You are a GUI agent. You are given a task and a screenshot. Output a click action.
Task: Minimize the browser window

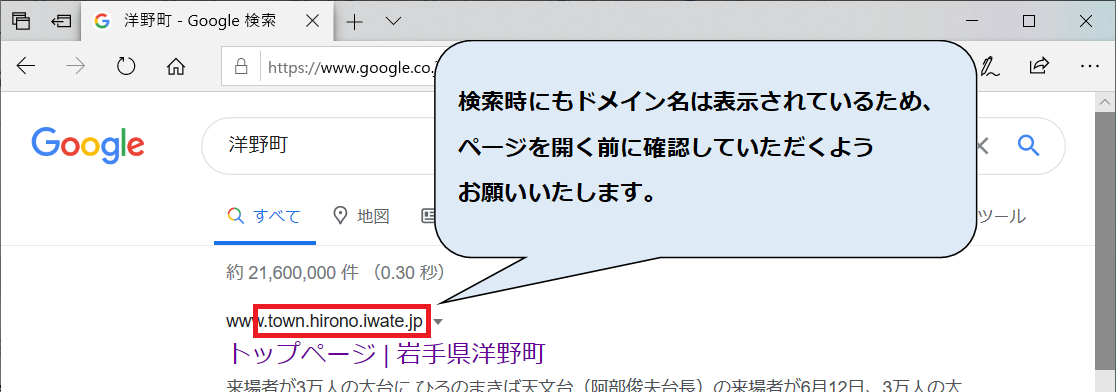(x=972, y=21)
